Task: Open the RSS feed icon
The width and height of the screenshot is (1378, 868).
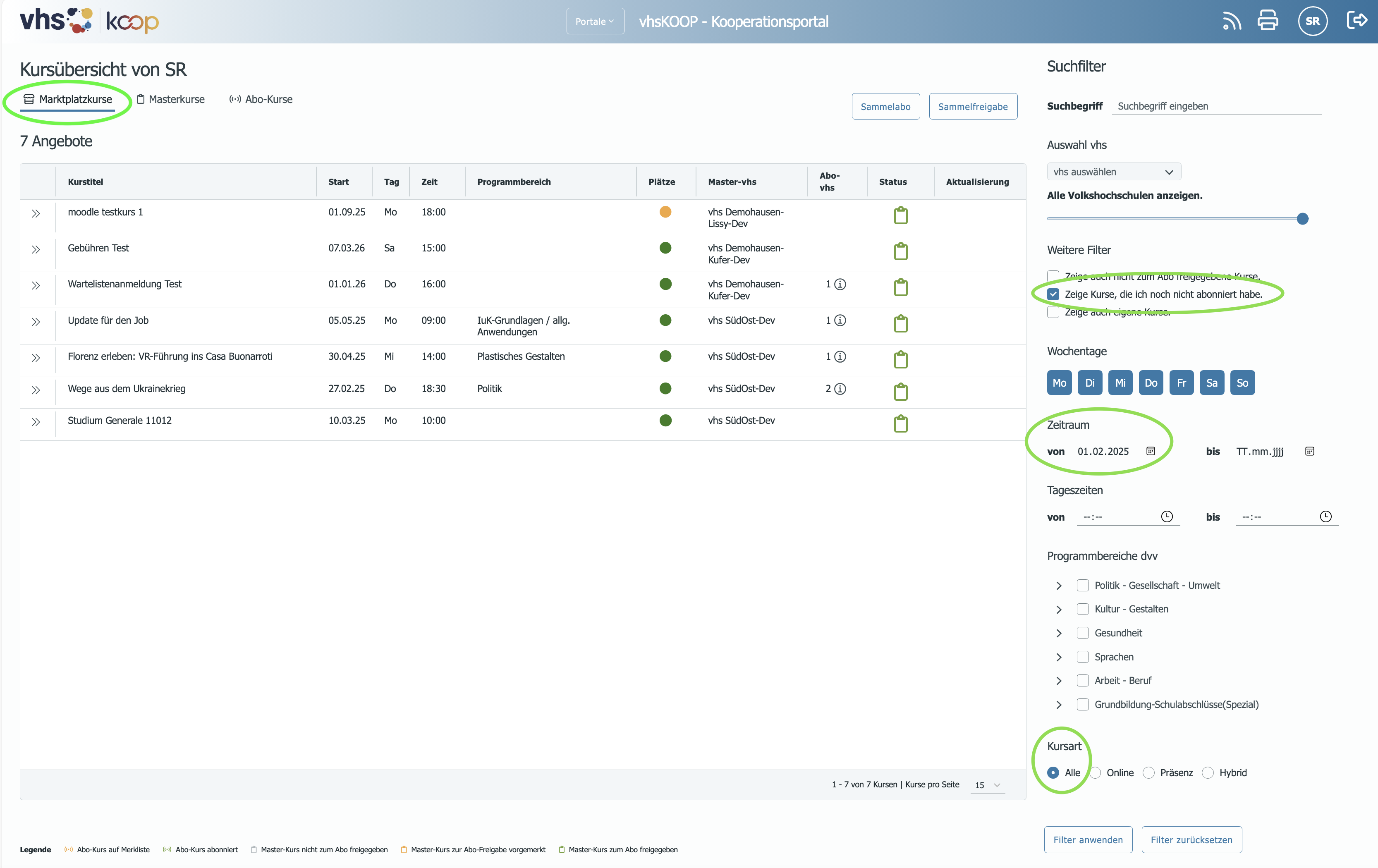Action: coord(1232,21)
